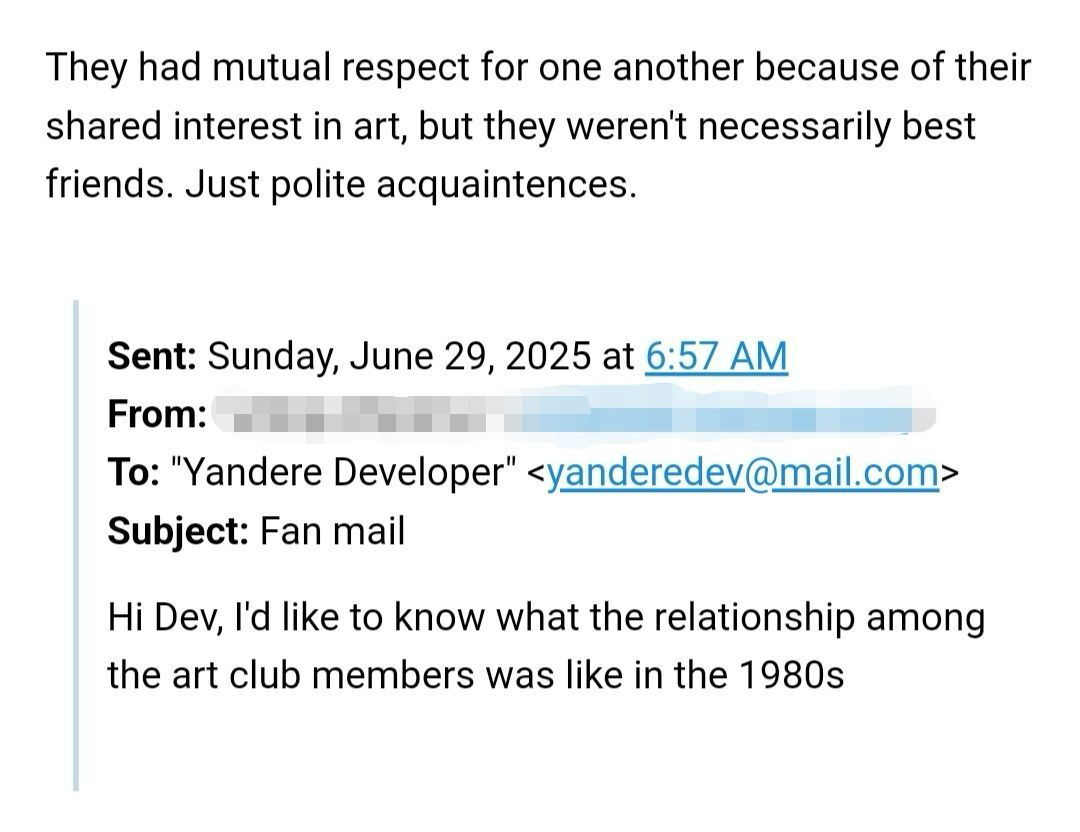This screenshot has height=832, width=1080.
Task: Click the word acquaintences in the reply
Action: pos(502,185)
